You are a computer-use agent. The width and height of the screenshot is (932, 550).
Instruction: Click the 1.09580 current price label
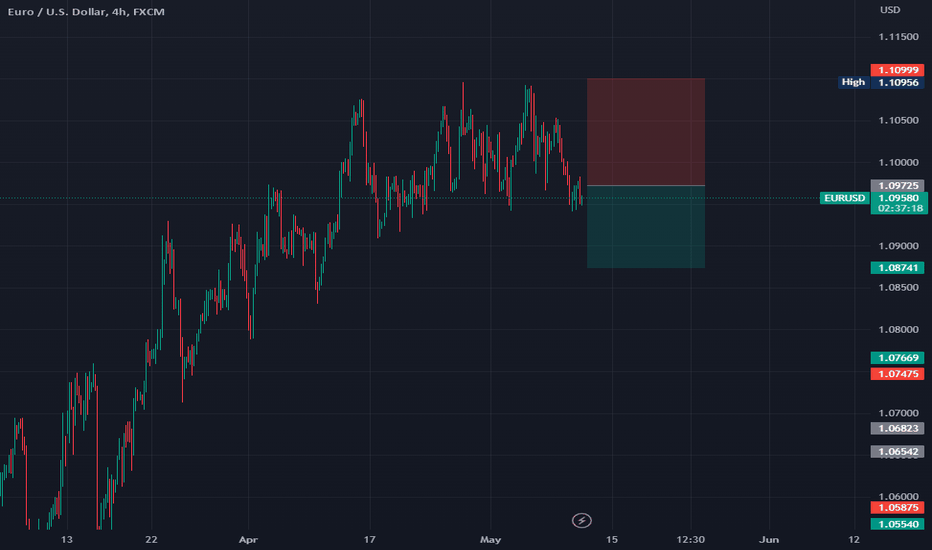point(899,198)
